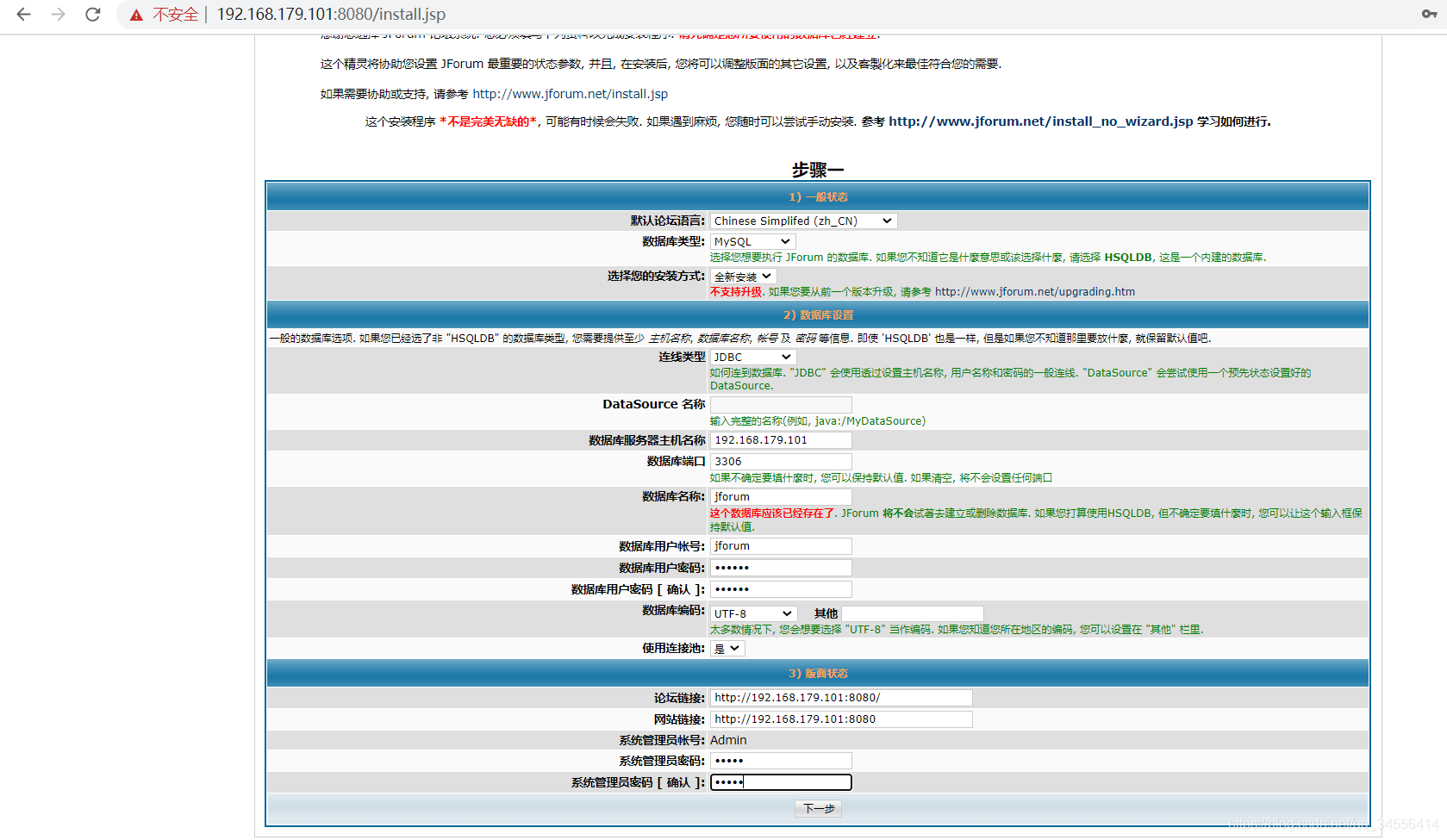
Task: Click the browser back arrow
Action: (x=23, y=15)
